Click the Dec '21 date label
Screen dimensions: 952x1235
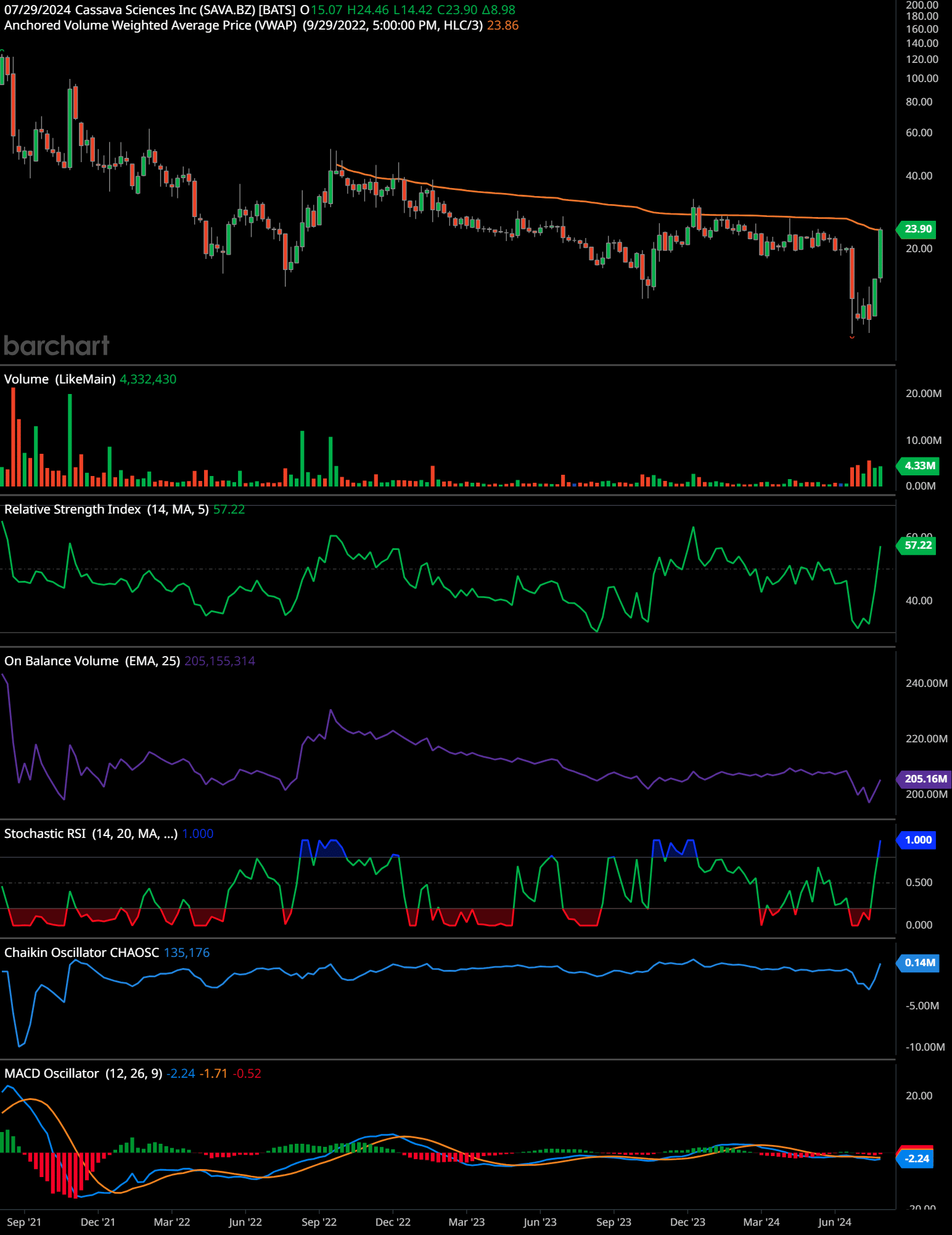pos(98,1222)
